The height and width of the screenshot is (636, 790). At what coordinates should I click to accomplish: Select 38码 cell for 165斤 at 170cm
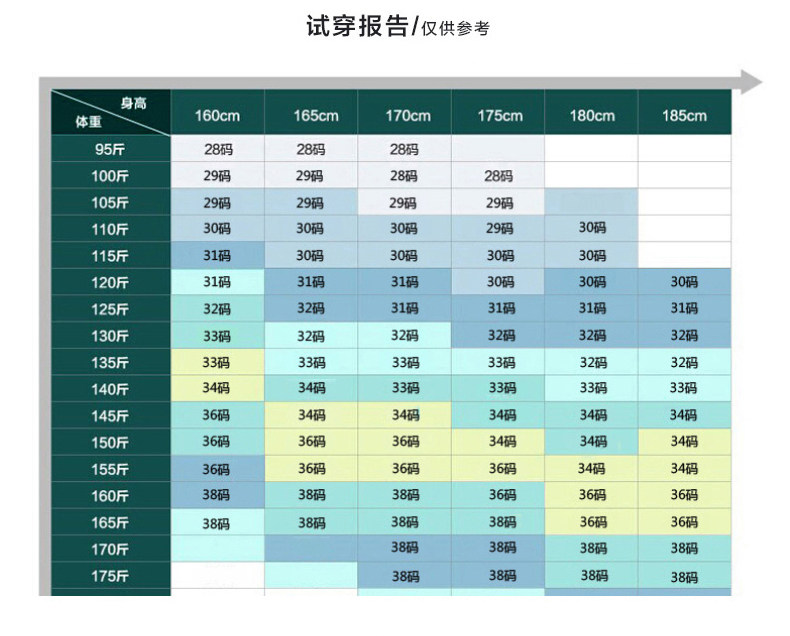pyautogui.click(x=405, y=522)
